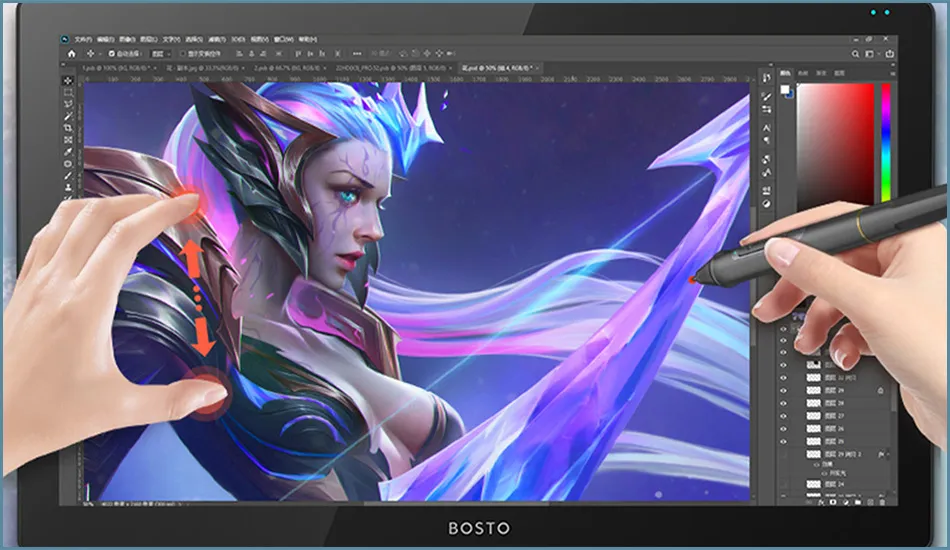This screenshot has height=550, width=950.
Task: Enable the Show Transform Controls checkbox
Action: point(182,53)
